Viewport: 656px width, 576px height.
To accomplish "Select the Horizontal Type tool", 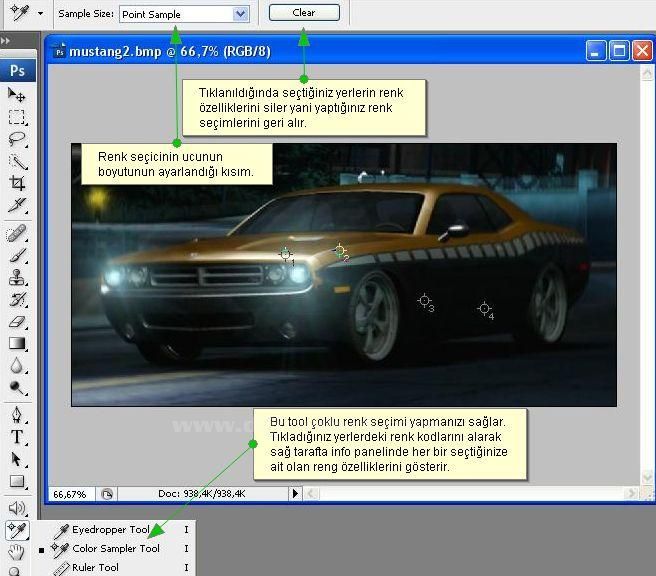I will pos(17,437).
